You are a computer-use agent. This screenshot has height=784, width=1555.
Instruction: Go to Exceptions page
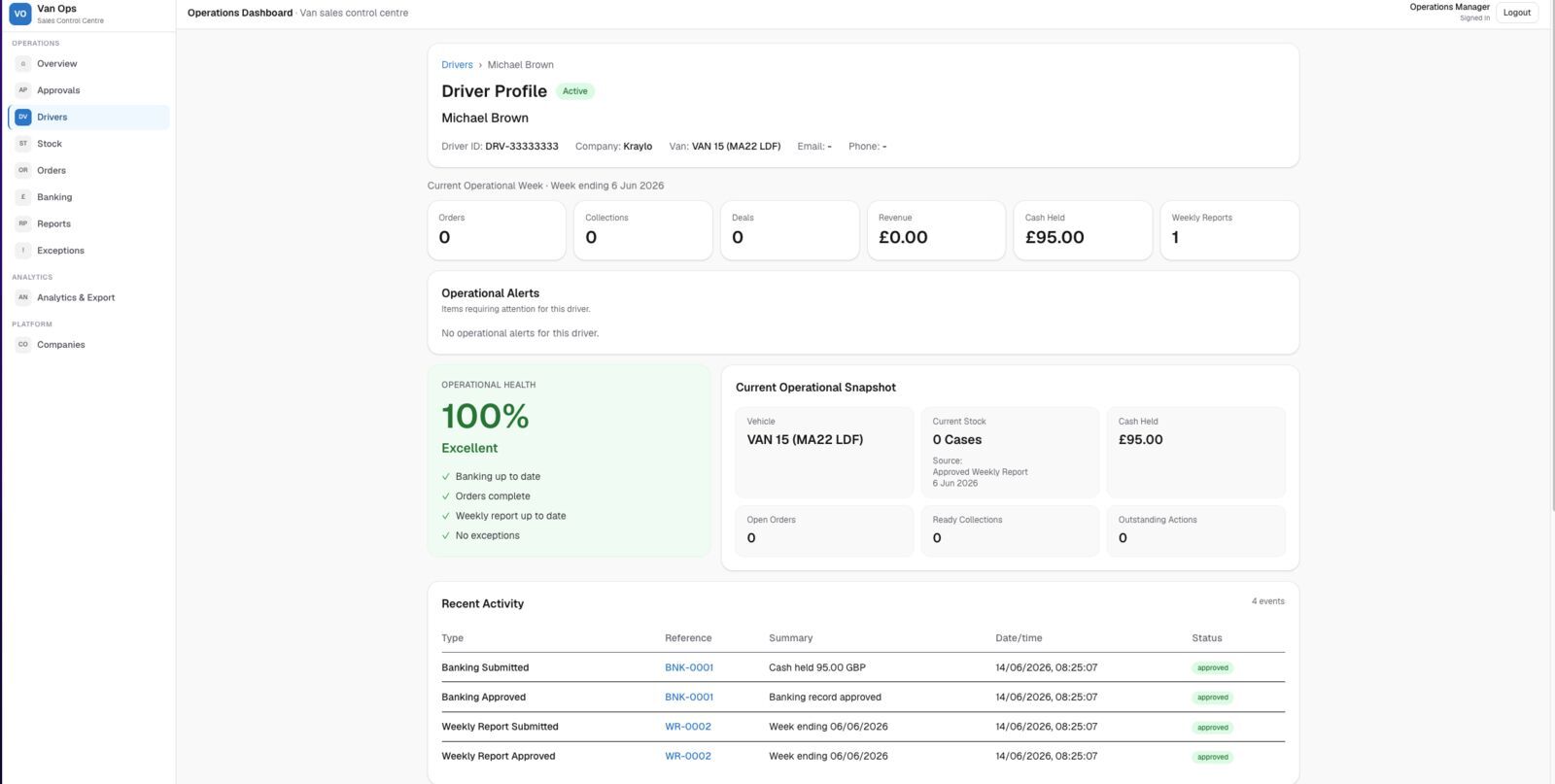point(89,251)
